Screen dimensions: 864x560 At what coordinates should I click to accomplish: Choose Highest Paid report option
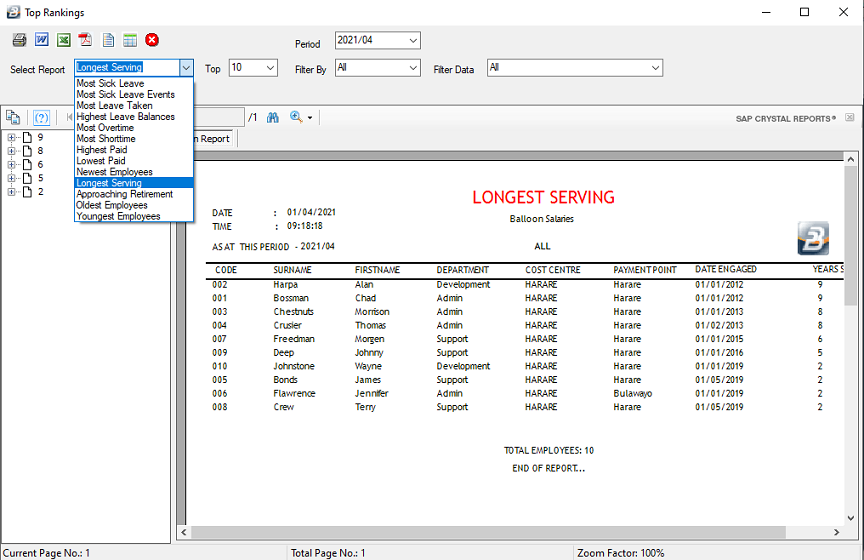pos(134,149)
